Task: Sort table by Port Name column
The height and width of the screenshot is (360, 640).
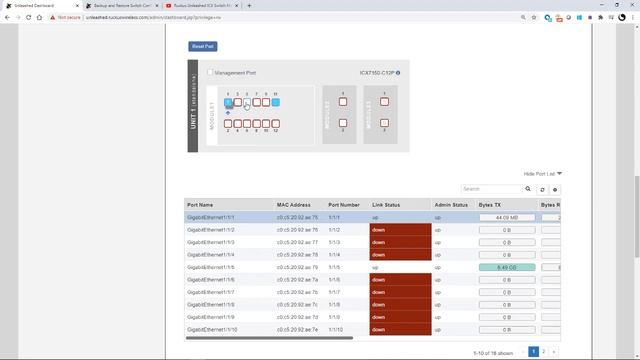Action: click(200, 205)
